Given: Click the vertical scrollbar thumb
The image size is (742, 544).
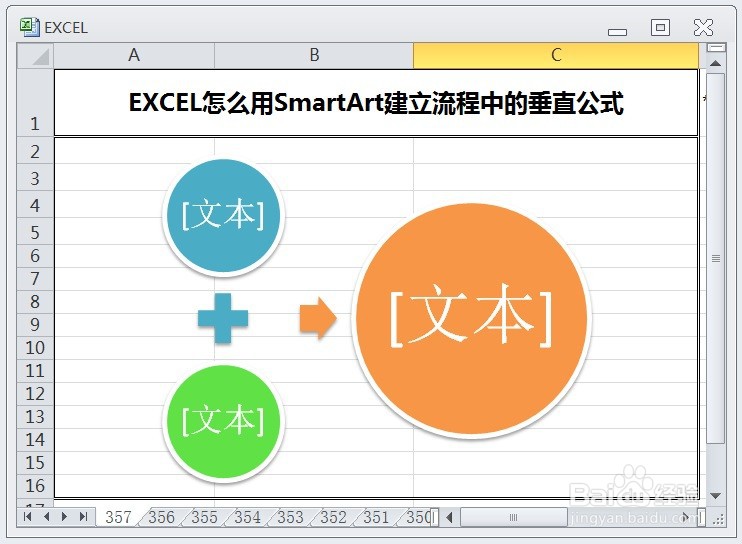Looking at the screenshot, I should (716, 258).
